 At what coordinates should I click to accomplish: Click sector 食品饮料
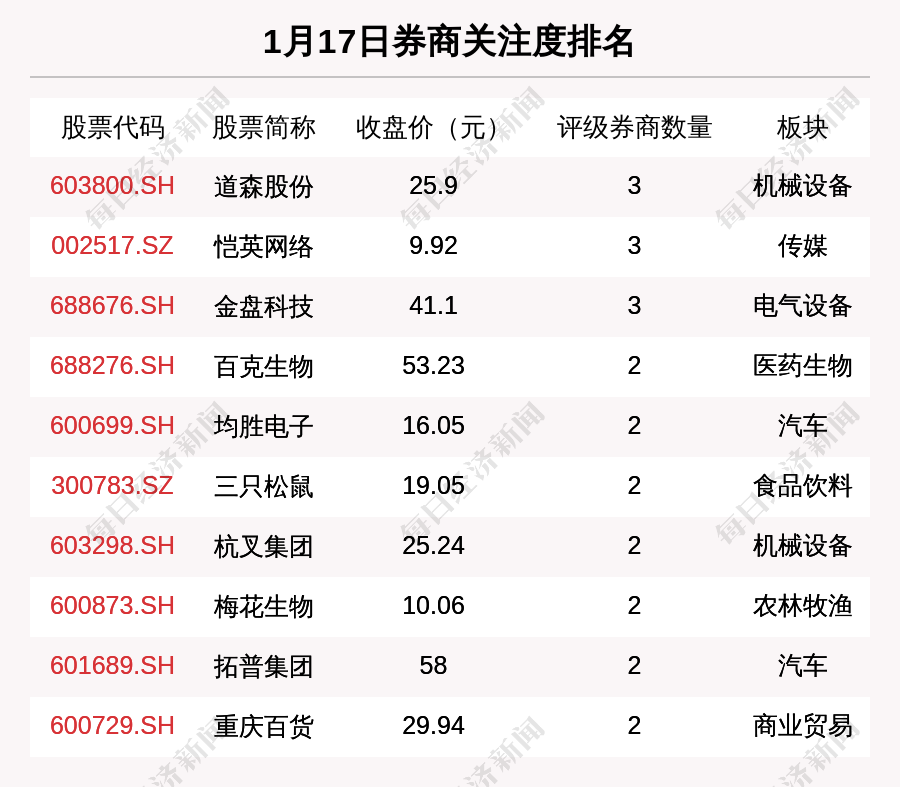pos(802,486)
